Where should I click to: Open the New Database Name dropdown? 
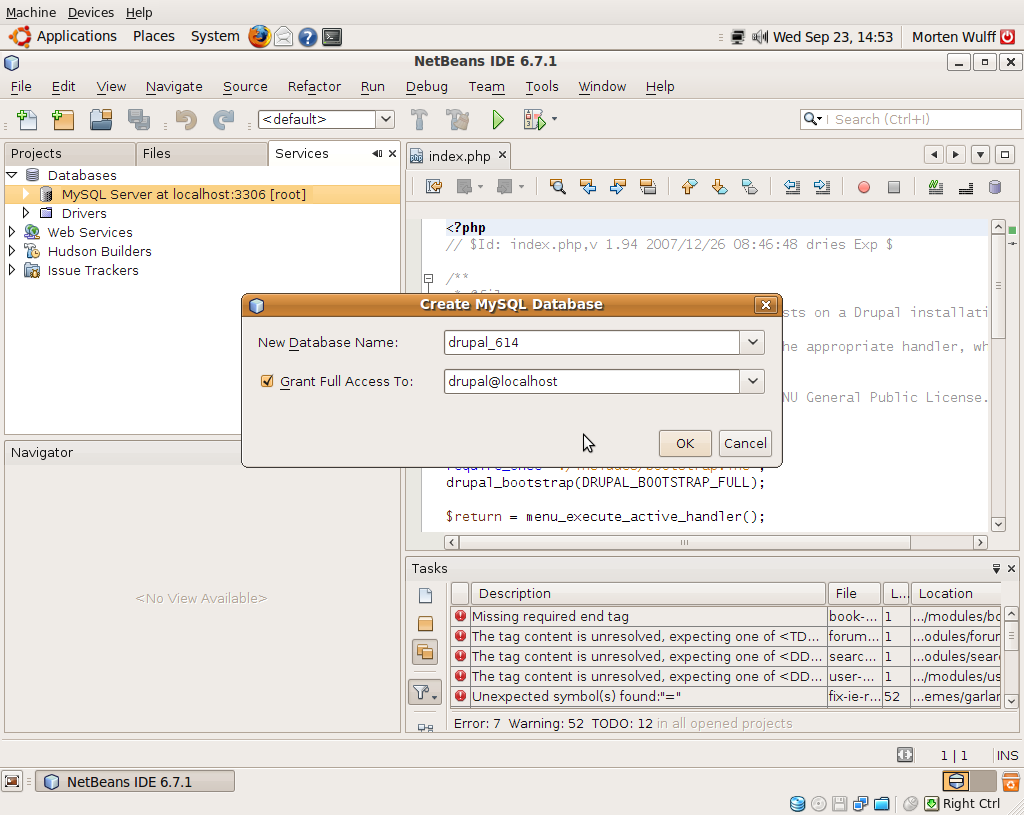tap(752, 342)
